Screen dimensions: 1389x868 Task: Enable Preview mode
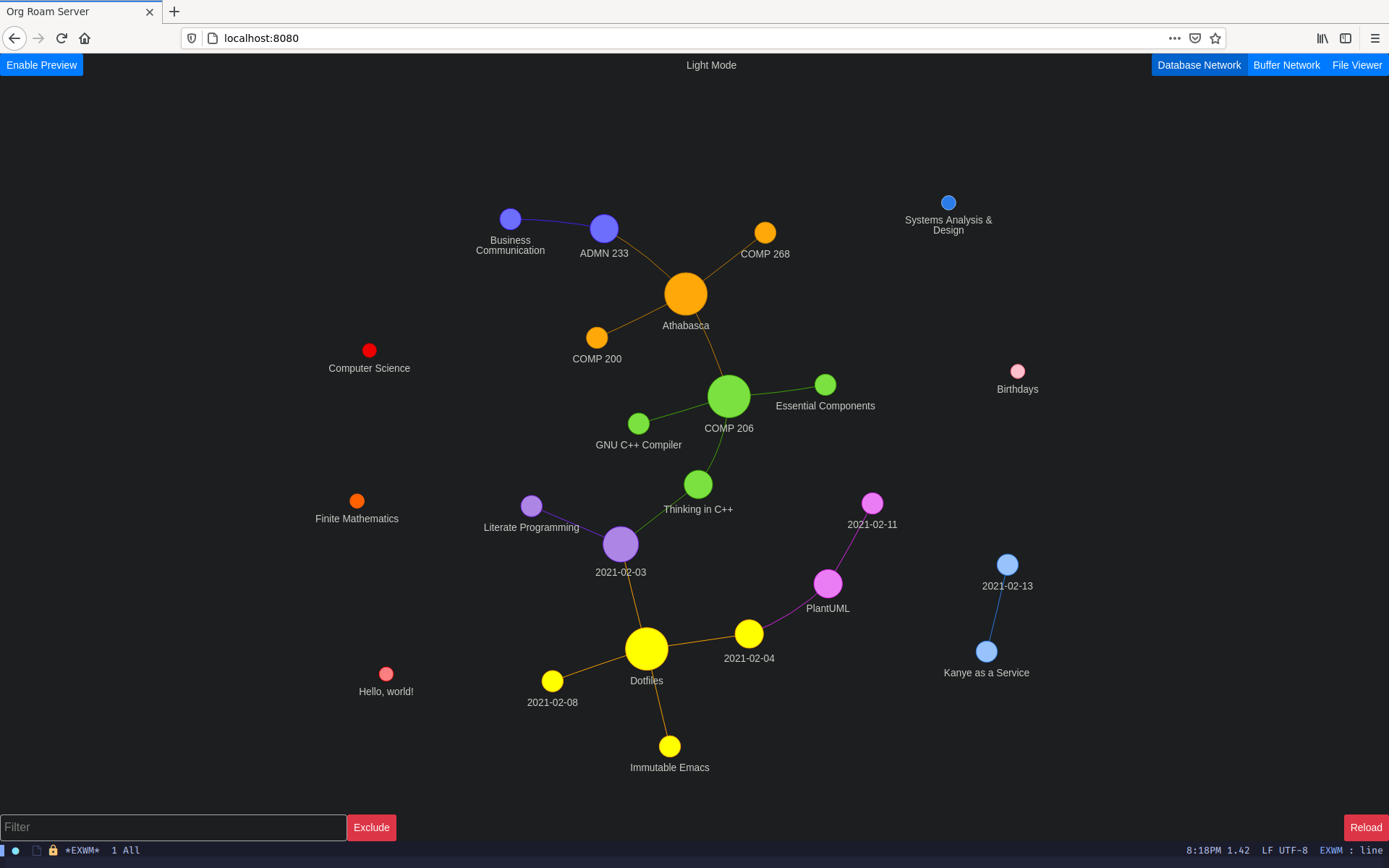click(41, 65)
